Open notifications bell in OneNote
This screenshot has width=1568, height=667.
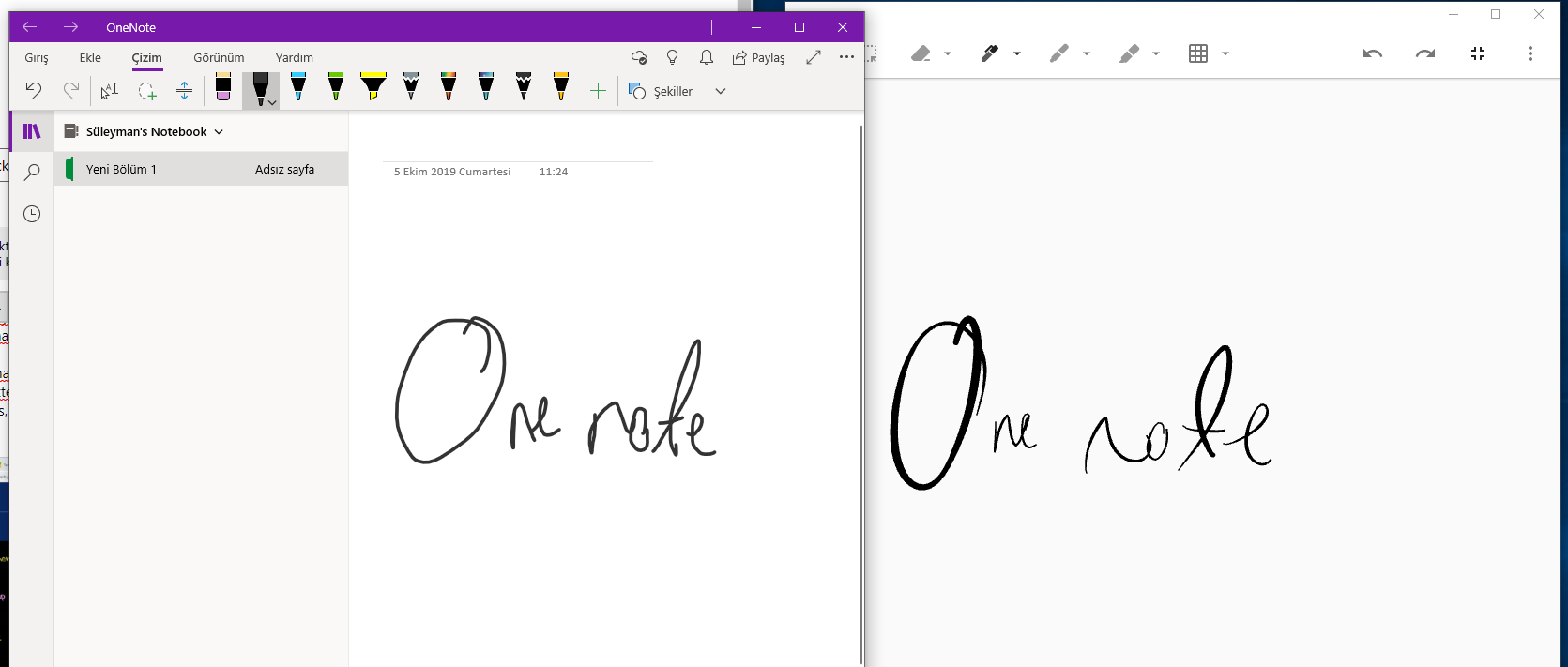pyautogui.click(x=707, y=57)
